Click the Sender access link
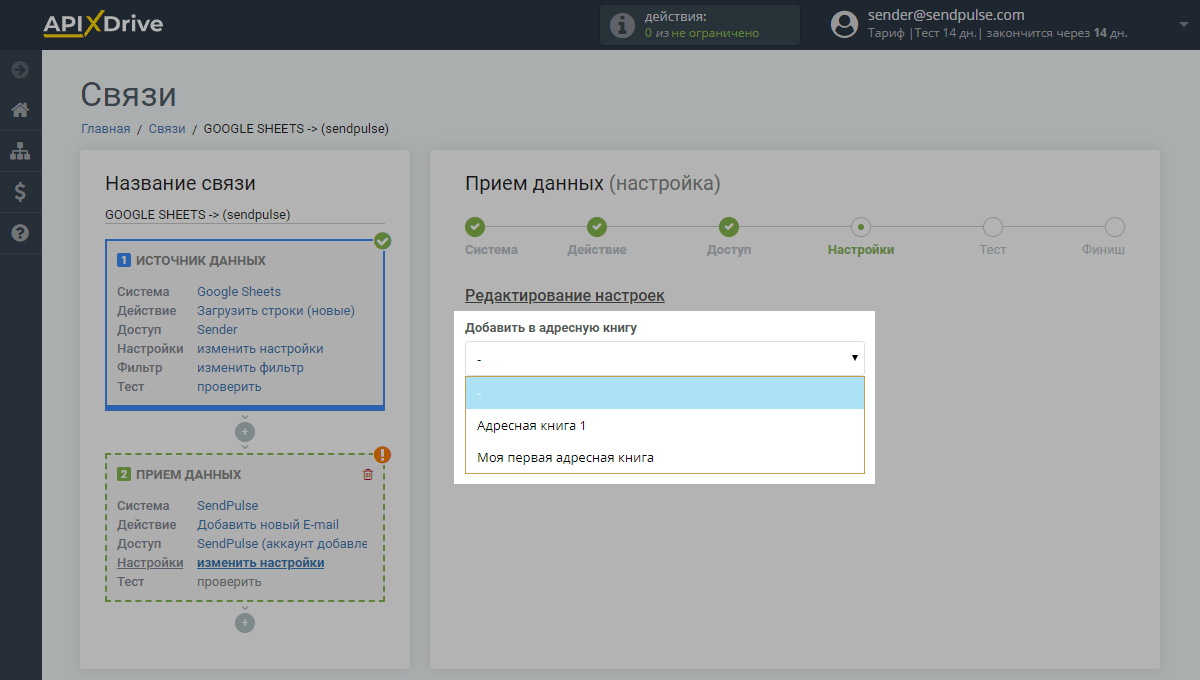 point(217,330)
